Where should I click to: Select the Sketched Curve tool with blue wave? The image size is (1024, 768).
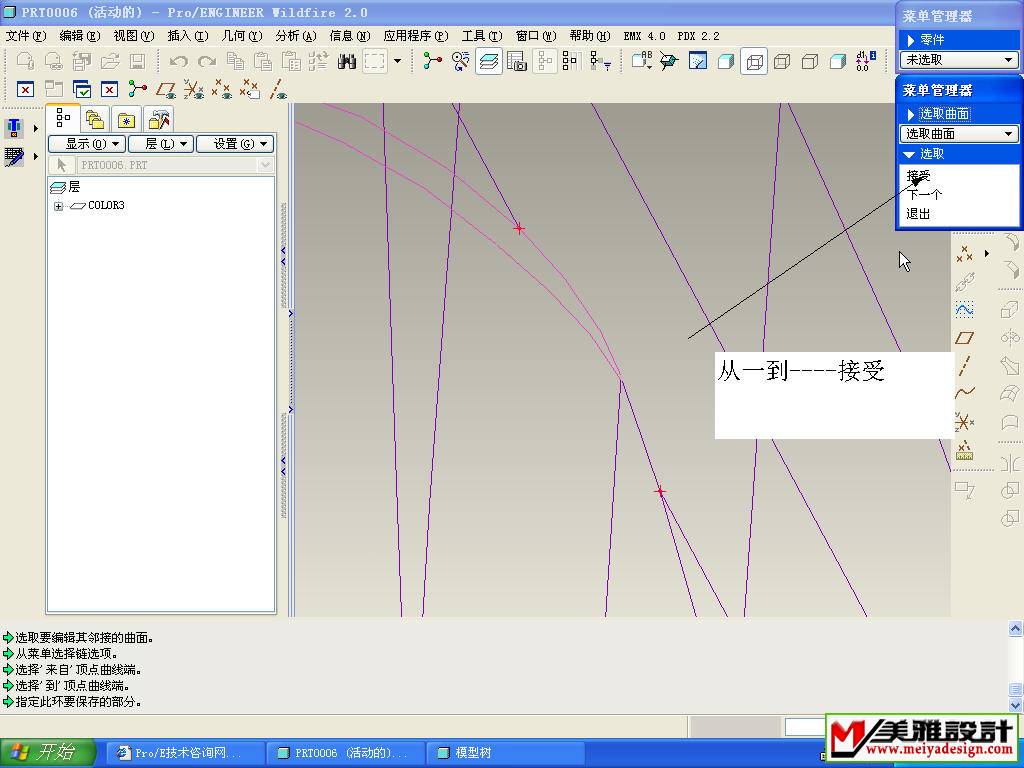coord(965,309)
